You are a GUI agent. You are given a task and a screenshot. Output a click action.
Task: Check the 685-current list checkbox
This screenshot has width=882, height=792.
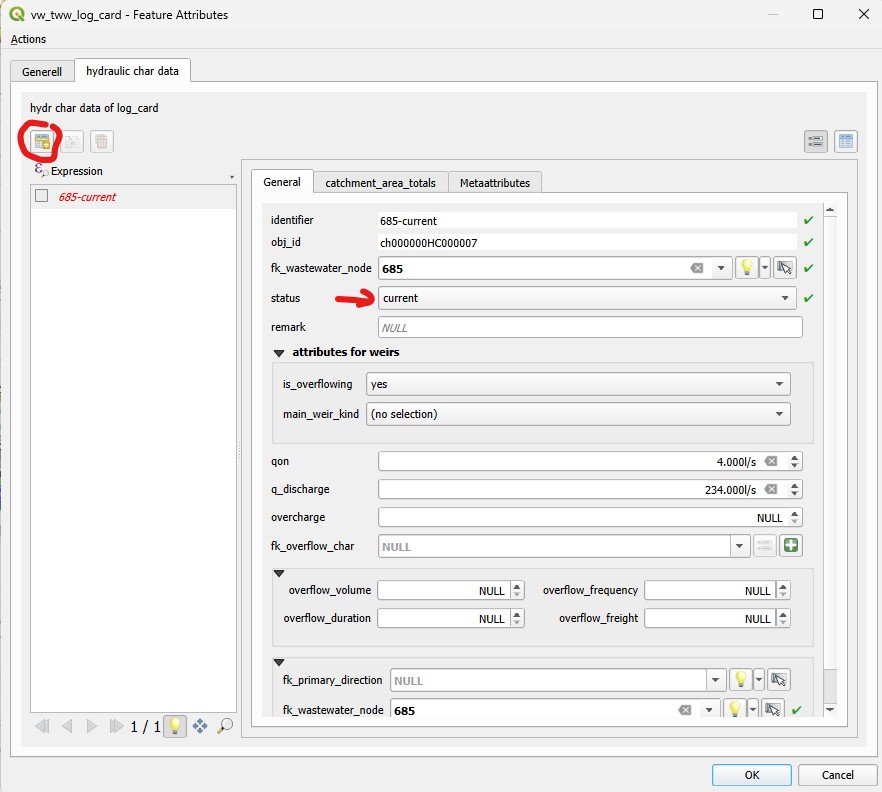pos(42,196)
